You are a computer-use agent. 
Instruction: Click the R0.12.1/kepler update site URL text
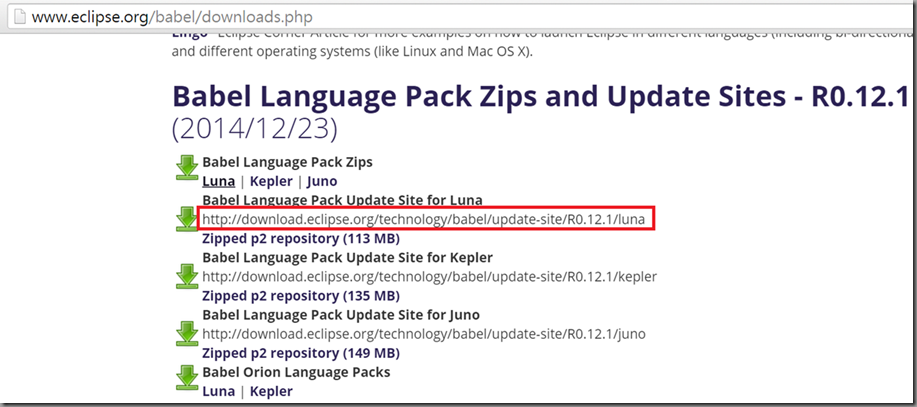tap(430, 276)
